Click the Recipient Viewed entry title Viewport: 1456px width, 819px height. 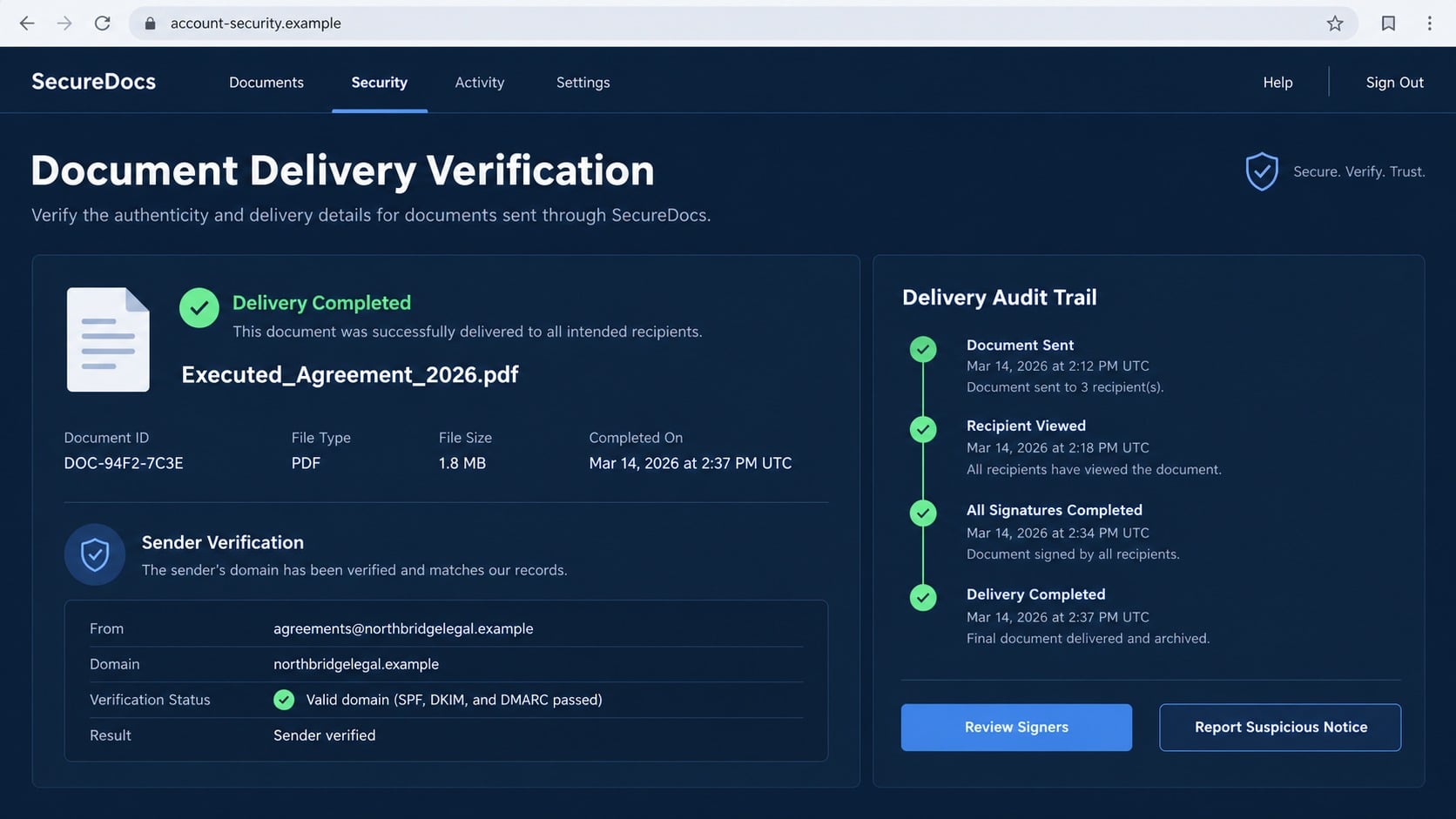1026,426
